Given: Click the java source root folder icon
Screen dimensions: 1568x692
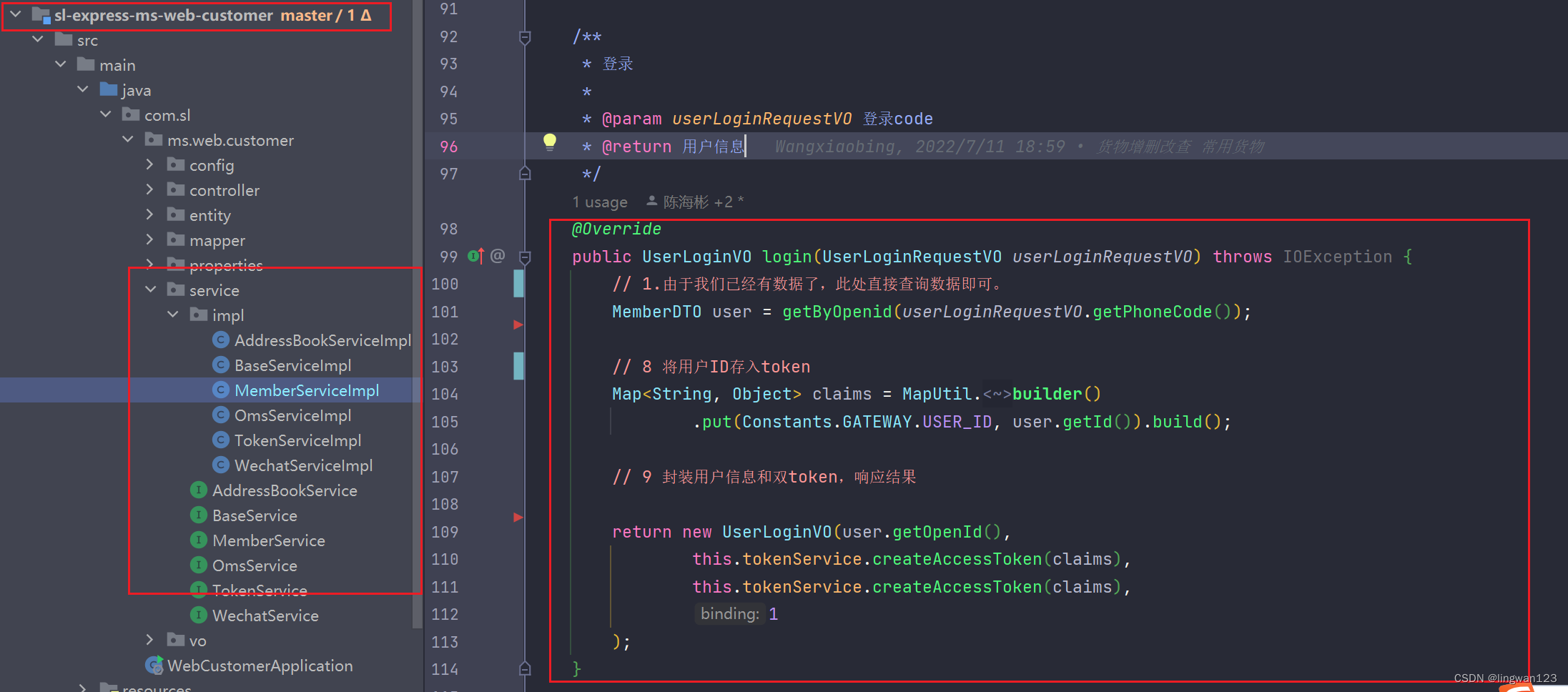Looking at the screenshot, I should [x=108, y=89].
